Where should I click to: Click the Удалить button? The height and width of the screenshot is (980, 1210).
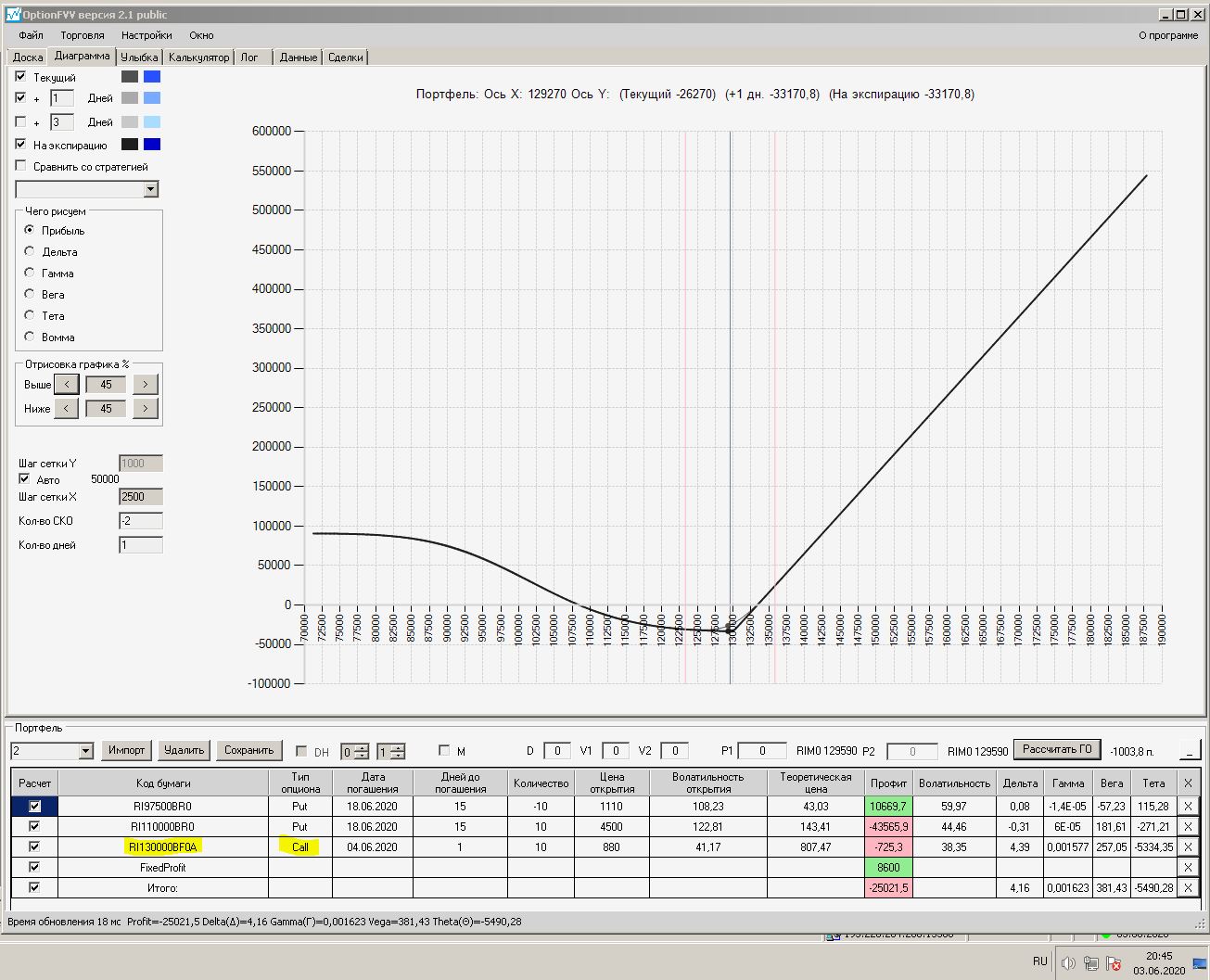tap(184, 750)
